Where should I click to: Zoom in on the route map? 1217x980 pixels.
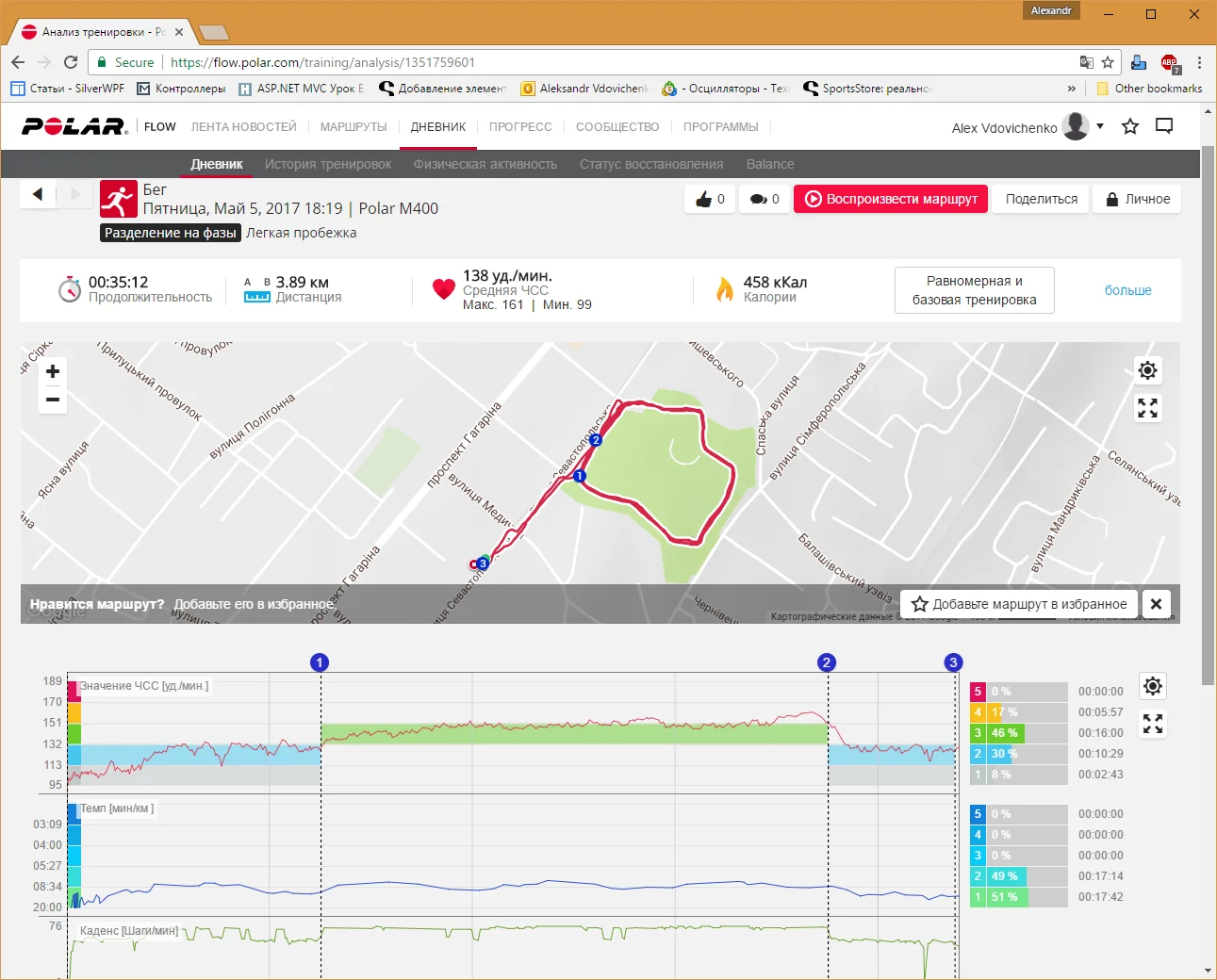click(53, 371)
